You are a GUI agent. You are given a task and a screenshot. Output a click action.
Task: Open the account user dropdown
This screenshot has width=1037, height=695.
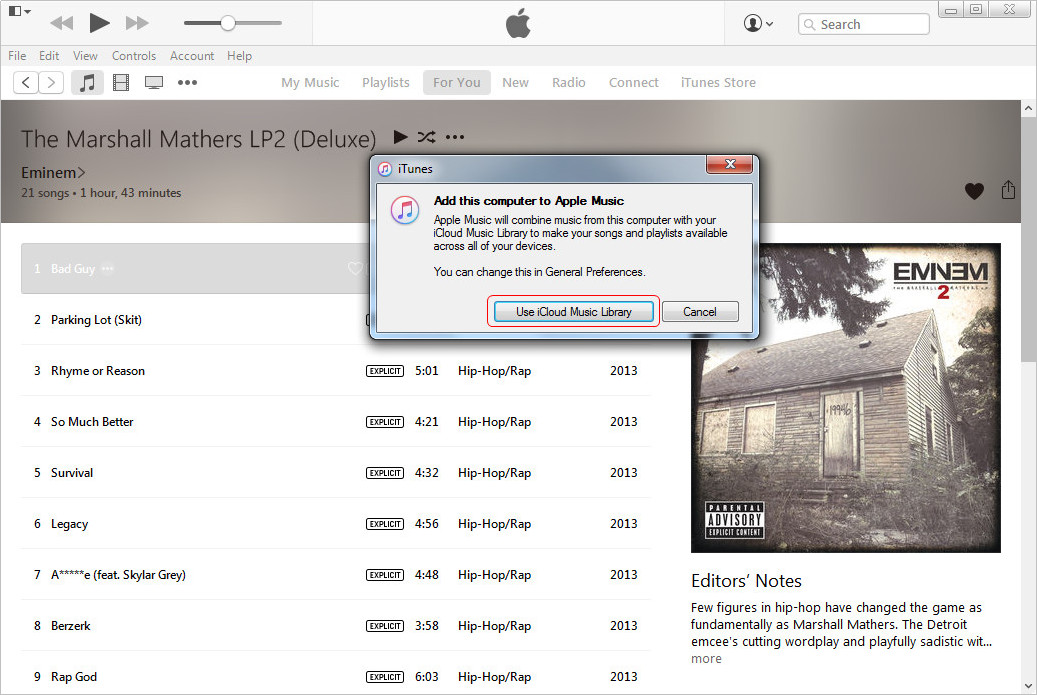pos(758,23)
